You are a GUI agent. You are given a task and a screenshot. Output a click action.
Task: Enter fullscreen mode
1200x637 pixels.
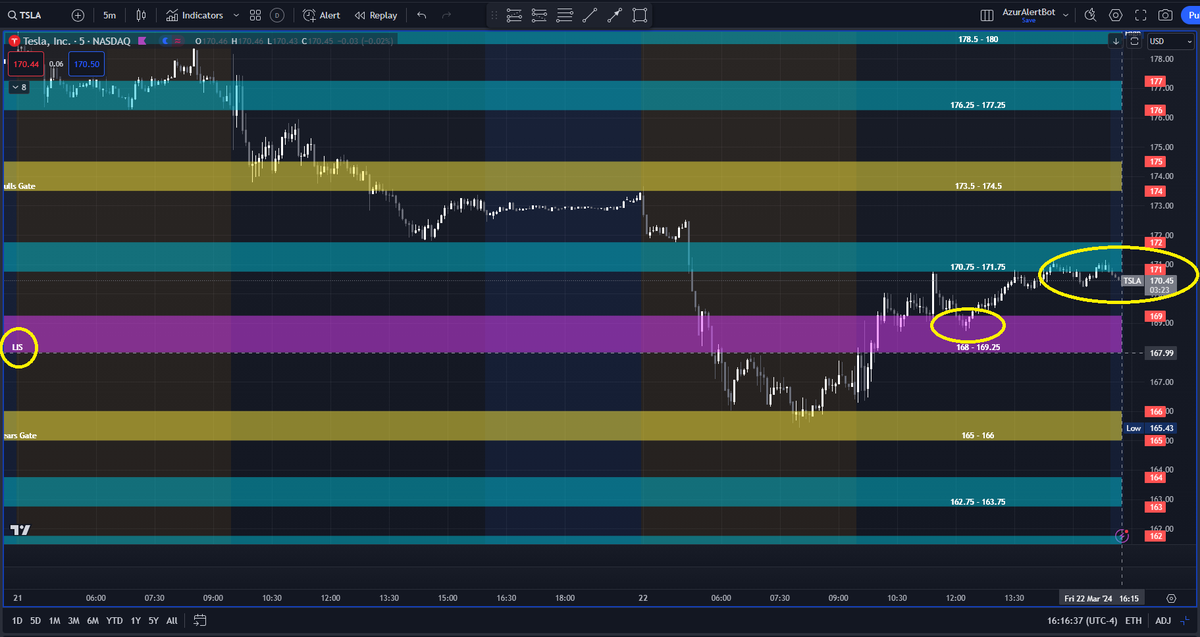1140,15
